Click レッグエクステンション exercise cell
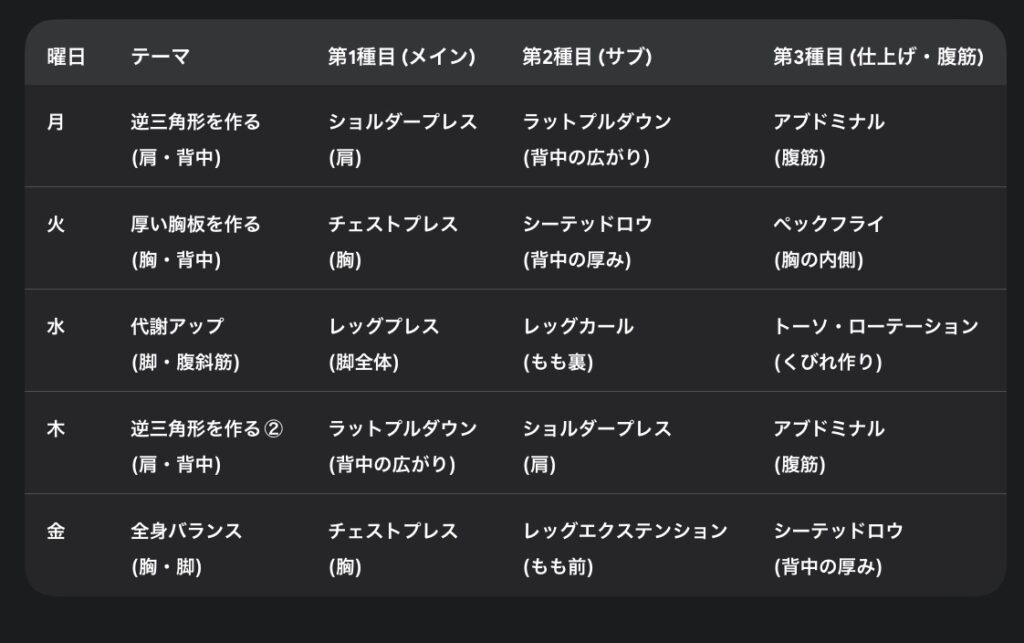The height and width of the screenshot is (643, 1024). 625,531
